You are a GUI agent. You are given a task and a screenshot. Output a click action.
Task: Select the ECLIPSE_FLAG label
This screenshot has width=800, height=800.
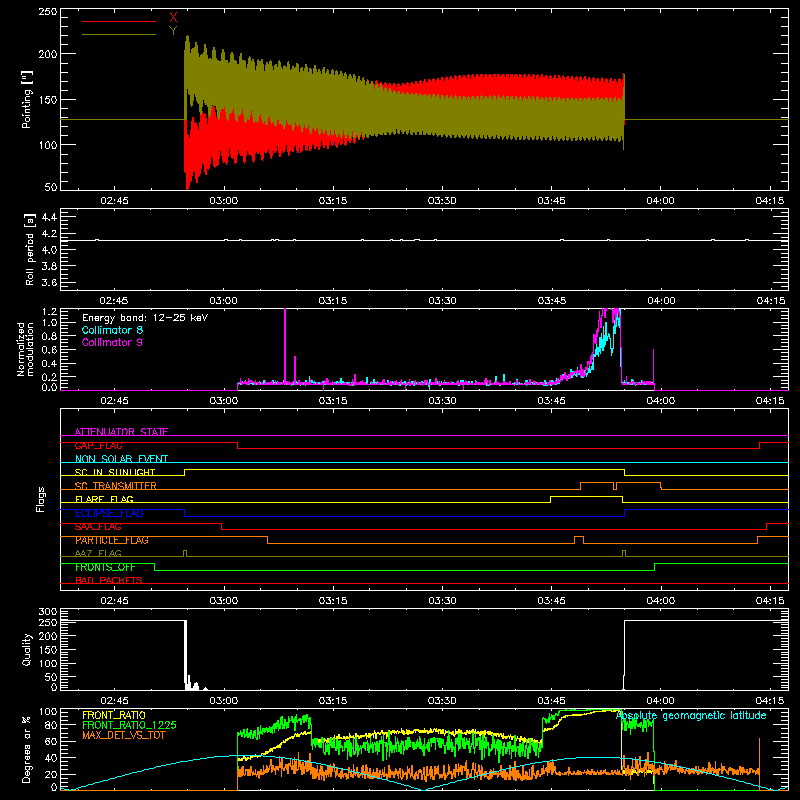pos(109,513)
